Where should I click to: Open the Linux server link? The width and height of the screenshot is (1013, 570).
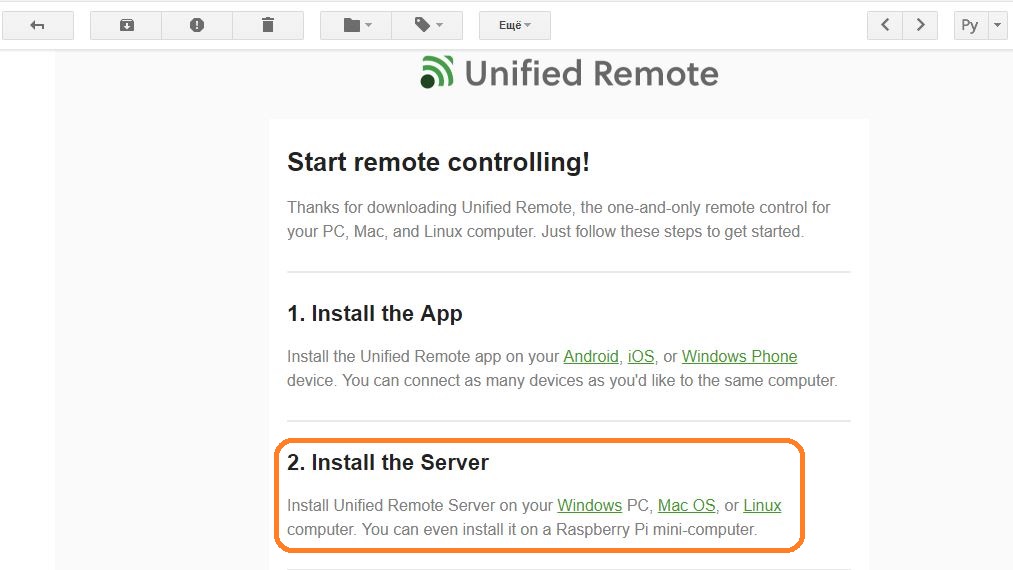click(762, 505)
